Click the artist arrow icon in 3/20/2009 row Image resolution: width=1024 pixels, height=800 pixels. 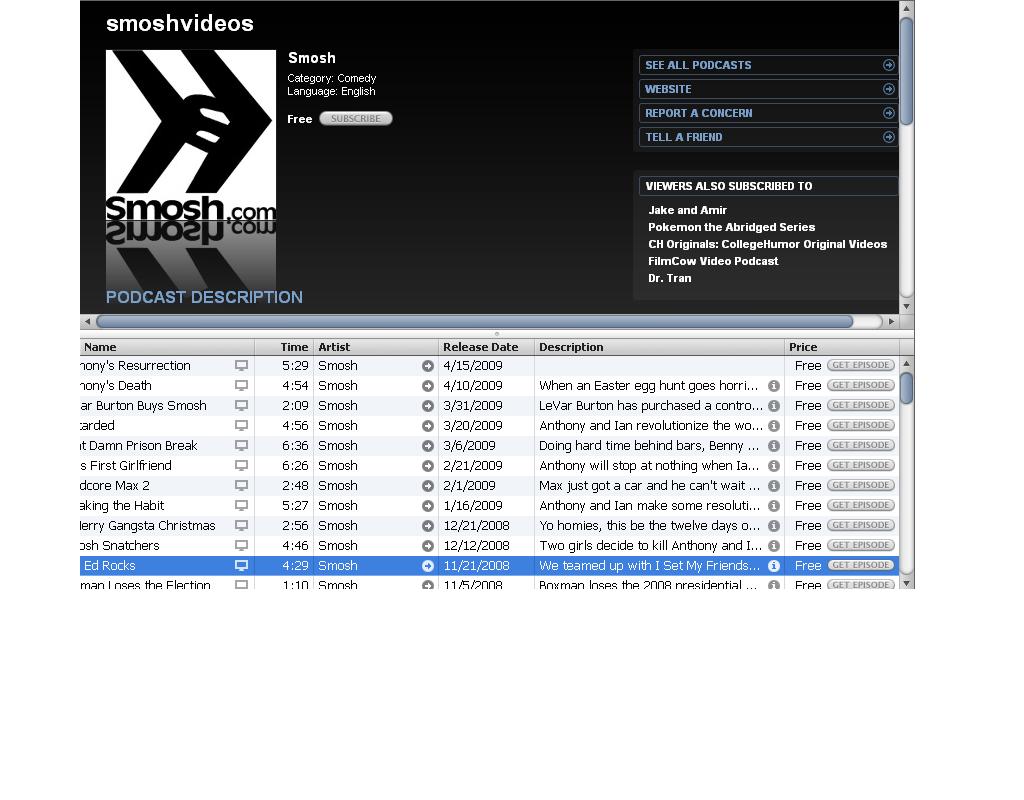[x=428, y=426]
